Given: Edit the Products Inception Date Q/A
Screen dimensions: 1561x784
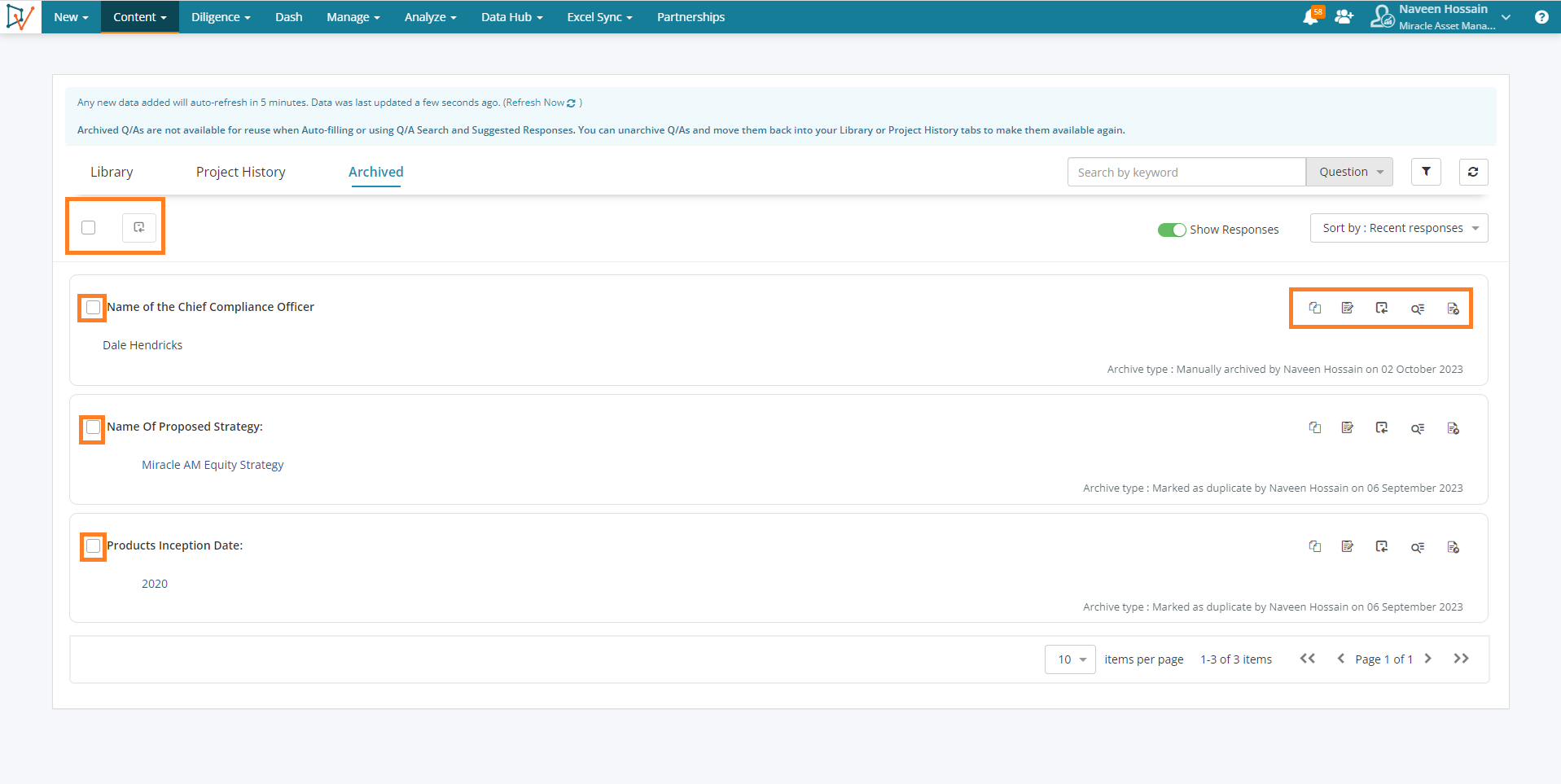Looking at the screenshot, I should tap(1348, 546).
